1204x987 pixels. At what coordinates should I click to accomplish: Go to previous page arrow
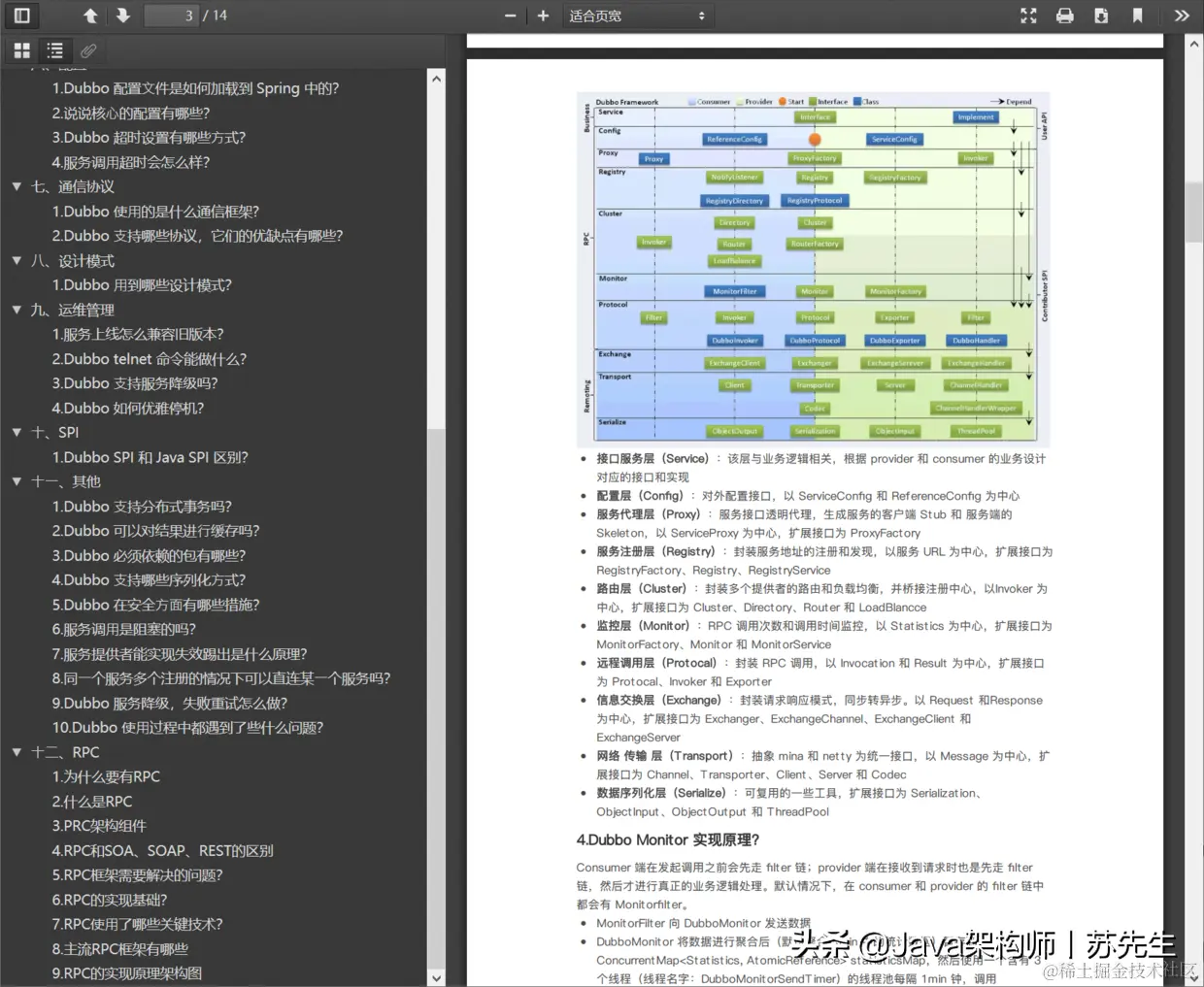point(90,16)
